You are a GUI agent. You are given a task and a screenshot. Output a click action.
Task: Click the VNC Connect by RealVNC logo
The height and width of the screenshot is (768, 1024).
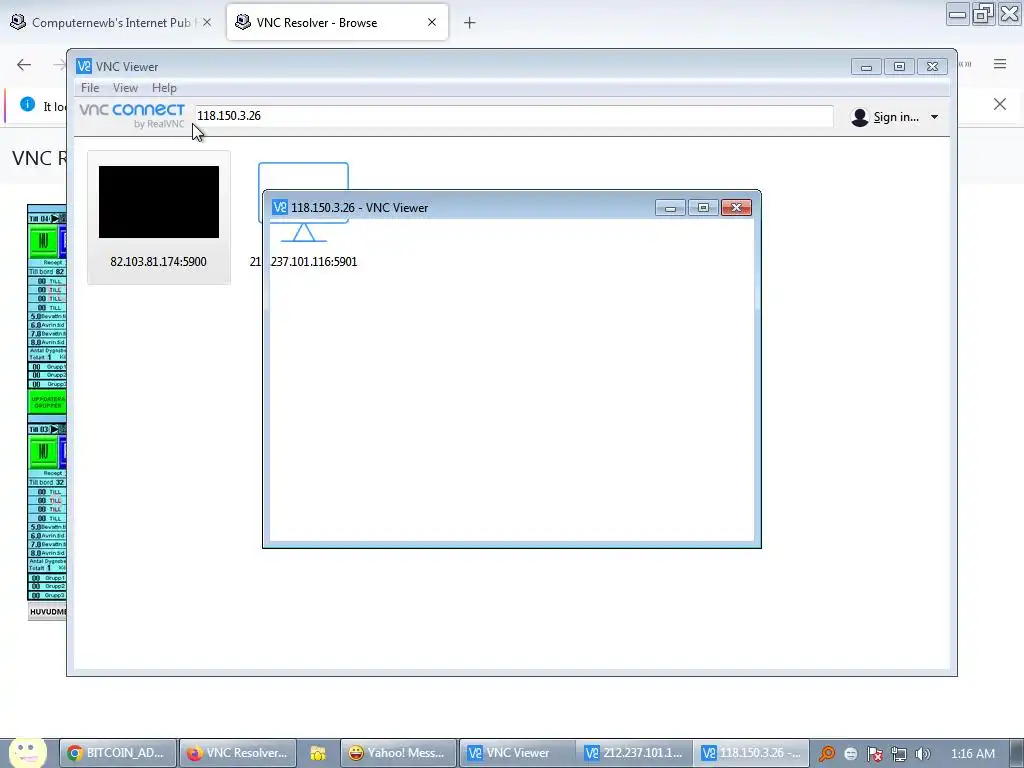coord(133,116)
